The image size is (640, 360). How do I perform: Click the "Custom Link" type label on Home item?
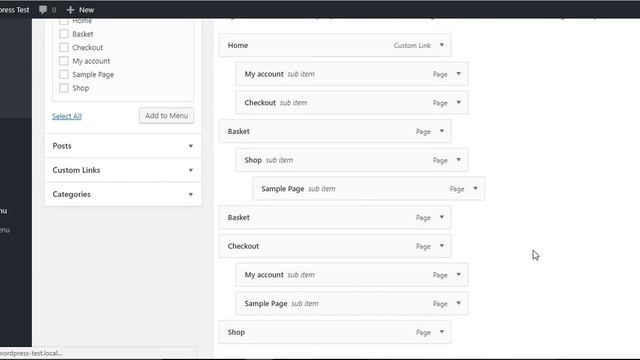pyautogui.click(x=412, y=45)
